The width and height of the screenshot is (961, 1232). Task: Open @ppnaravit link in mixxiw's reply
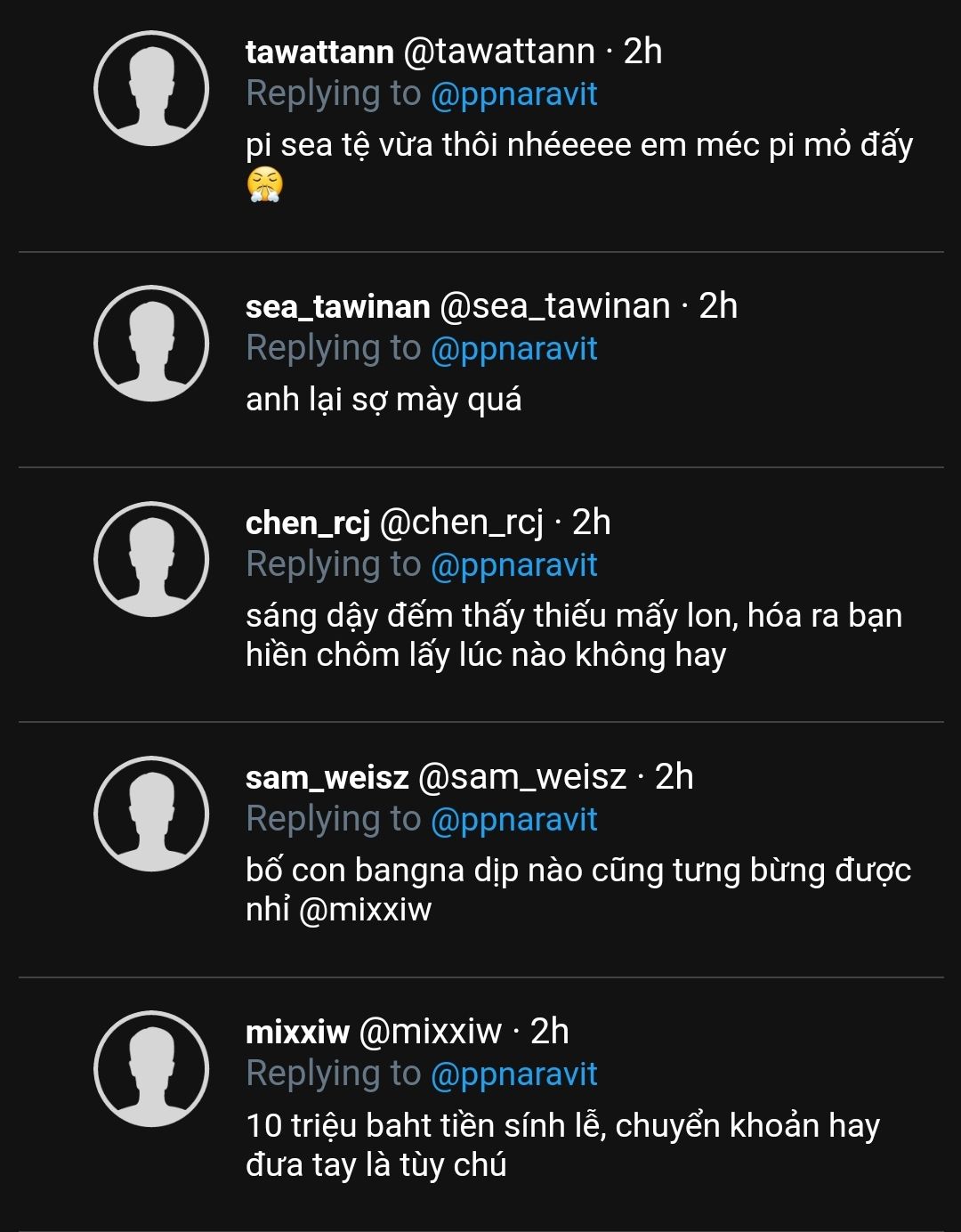513,1074
